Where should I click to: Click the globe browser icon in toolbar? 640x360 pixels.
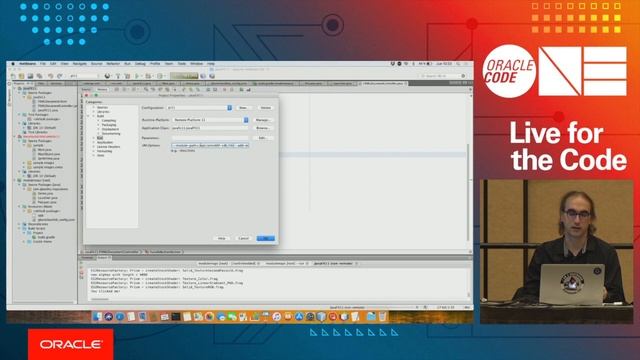107,76
